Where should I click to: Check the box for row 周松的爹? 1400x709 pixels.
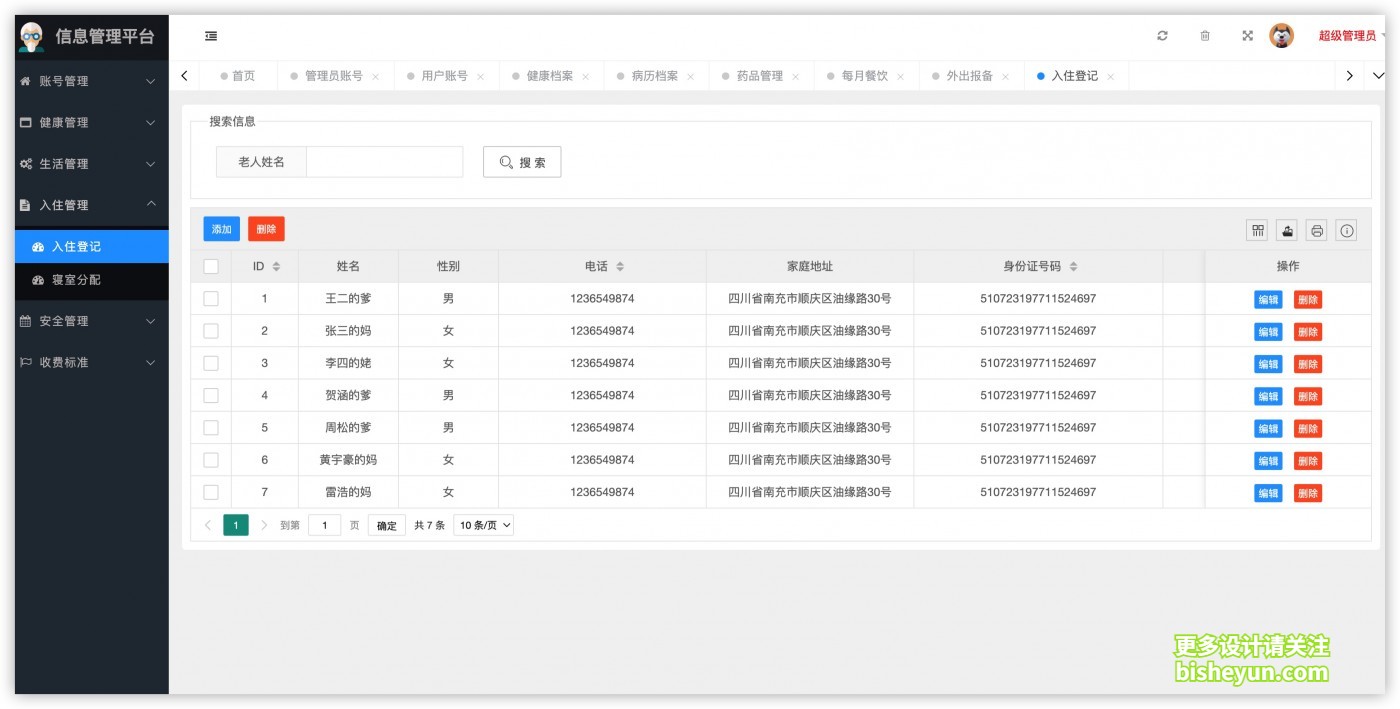[211, 427]
